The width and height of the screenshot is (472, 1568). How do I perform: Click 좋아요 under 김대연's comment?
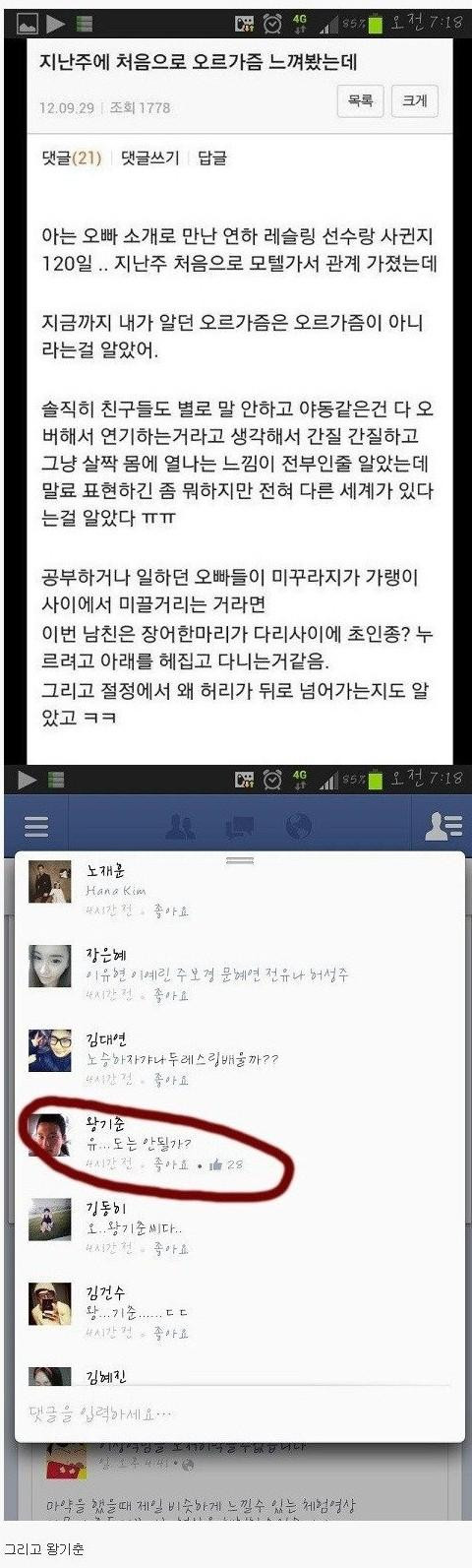pyautogui.click(x=171, y=1080)
